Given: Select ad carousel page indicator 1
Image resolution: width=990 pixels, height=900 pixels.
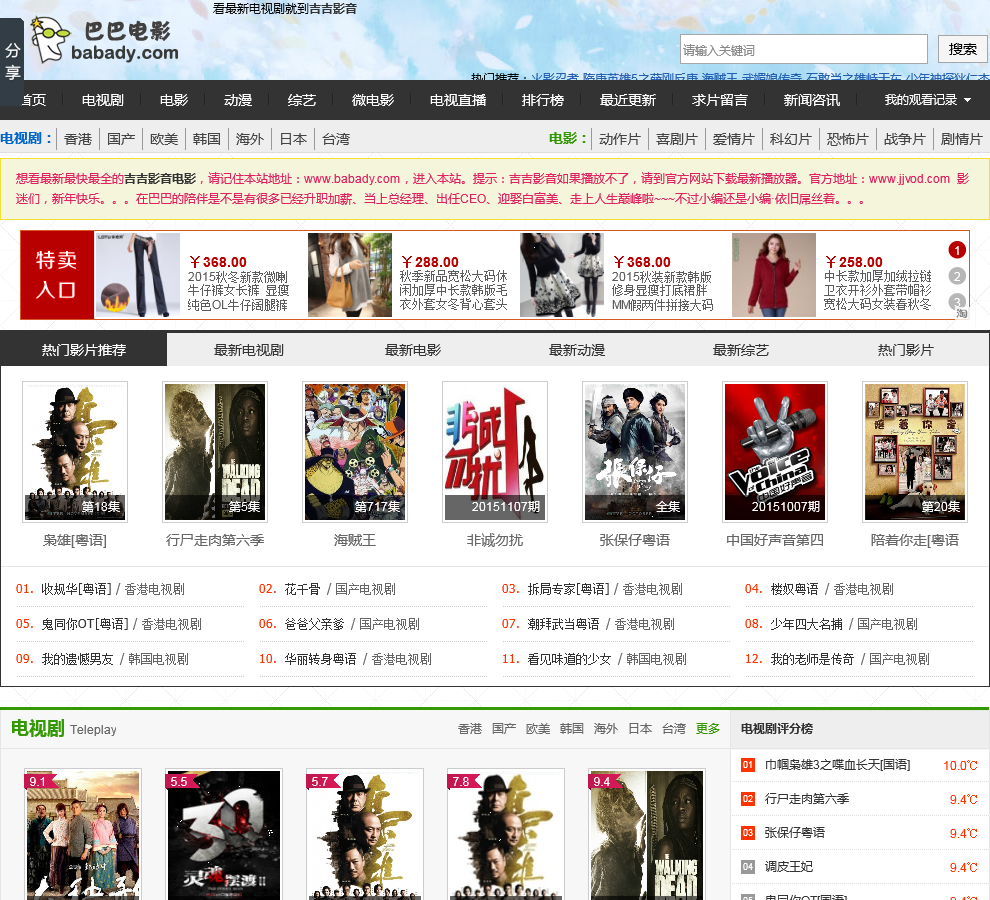Looking at the screenshot, I should 957,250.
